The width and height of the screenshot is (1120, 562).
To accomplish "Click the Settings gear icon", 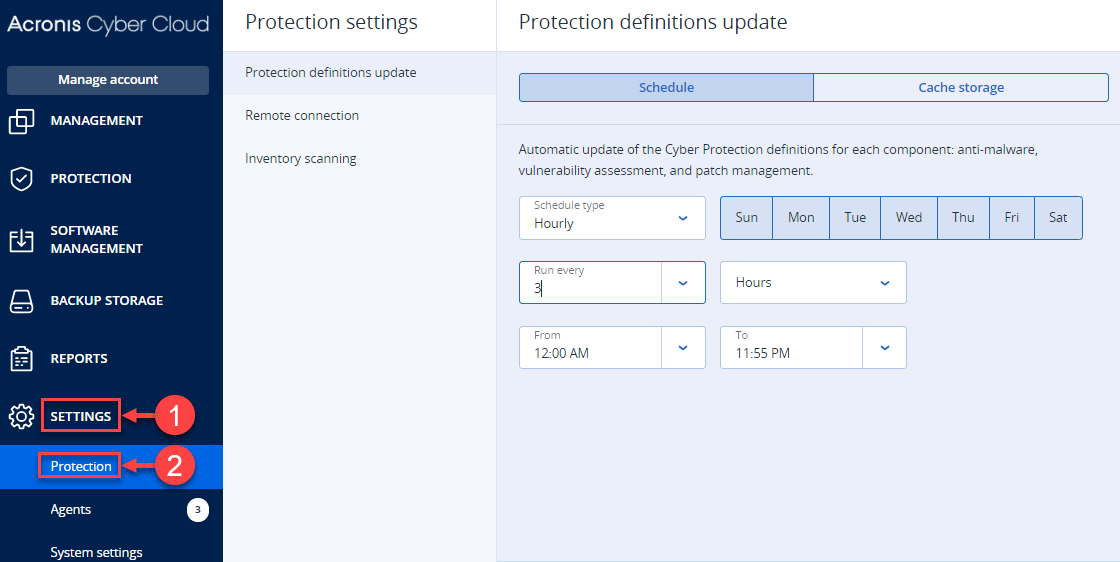I will click(x=21, y=416).
